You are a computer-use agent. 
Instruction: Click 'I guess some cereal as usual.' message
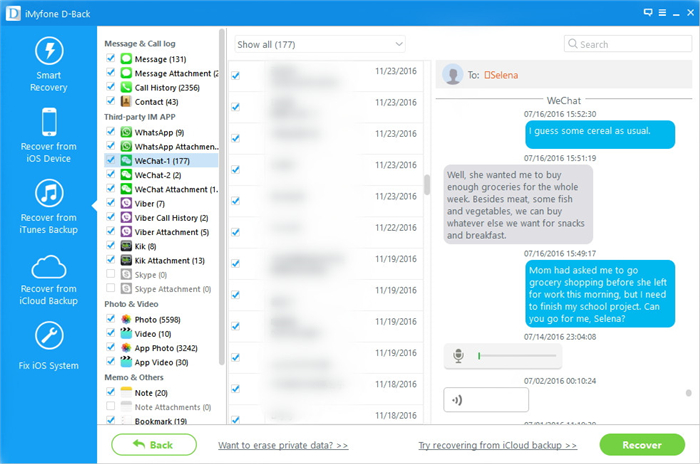click(x=600, y=134)
